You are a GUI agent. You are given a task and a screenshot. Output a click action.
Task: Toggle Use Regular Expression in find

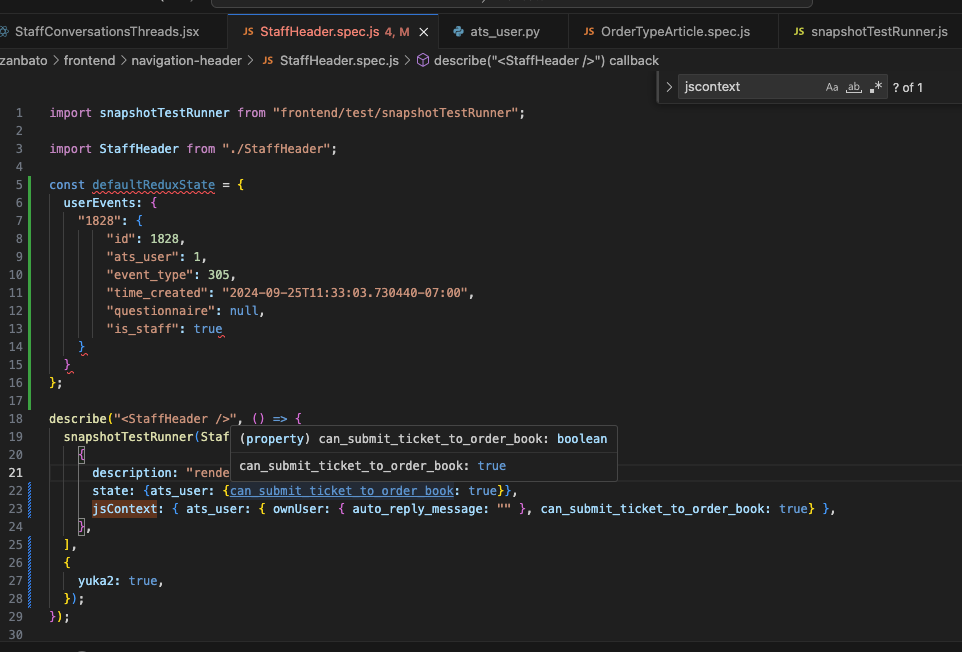click(x=876, y=87)
